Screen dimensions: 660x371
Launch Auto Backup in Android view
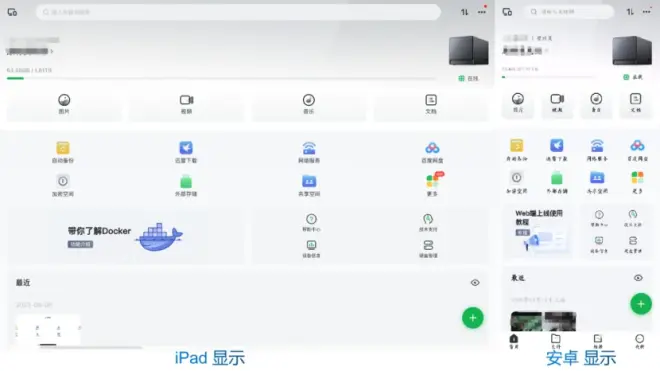tap(516, 150)
